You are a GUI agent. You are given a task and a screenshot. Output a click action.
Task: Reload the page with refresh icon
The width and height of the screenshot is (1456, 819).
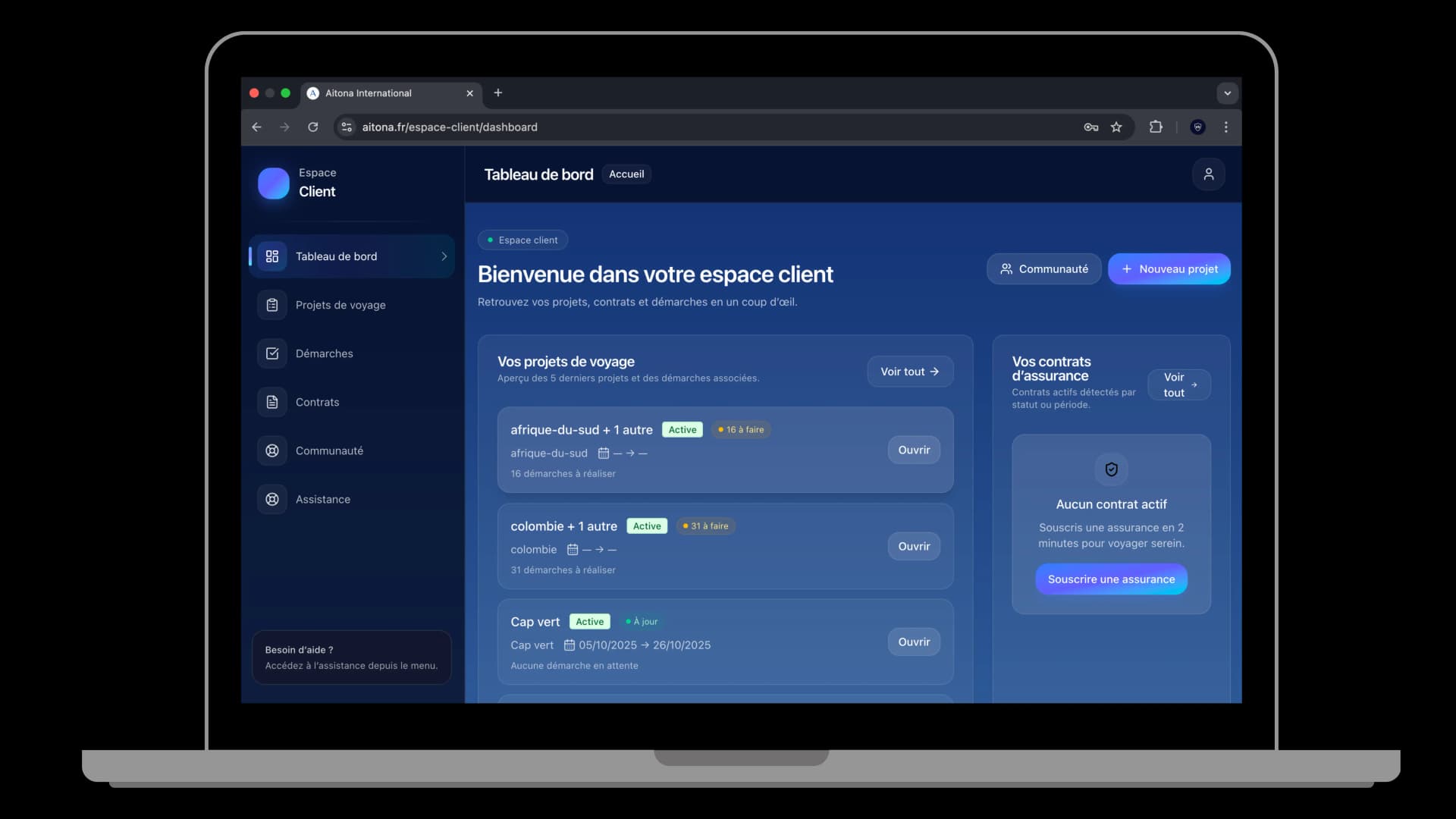312,127
